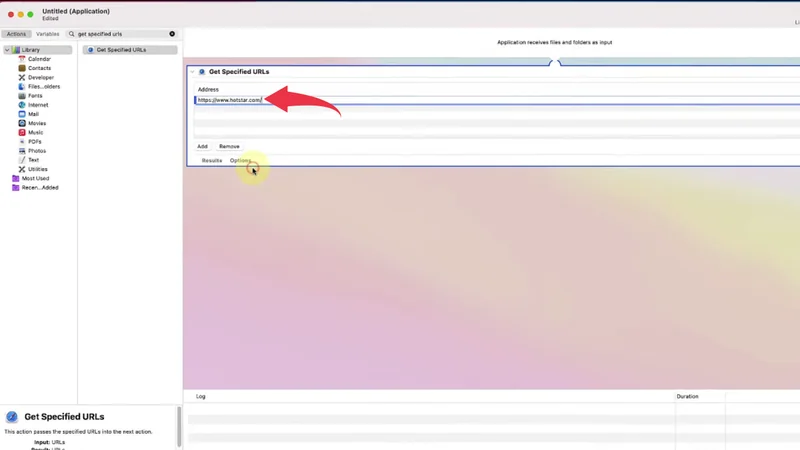Screen dimensions: 800x450
Task: Choose the Utilities category in Library
Action: coord(37,169)
